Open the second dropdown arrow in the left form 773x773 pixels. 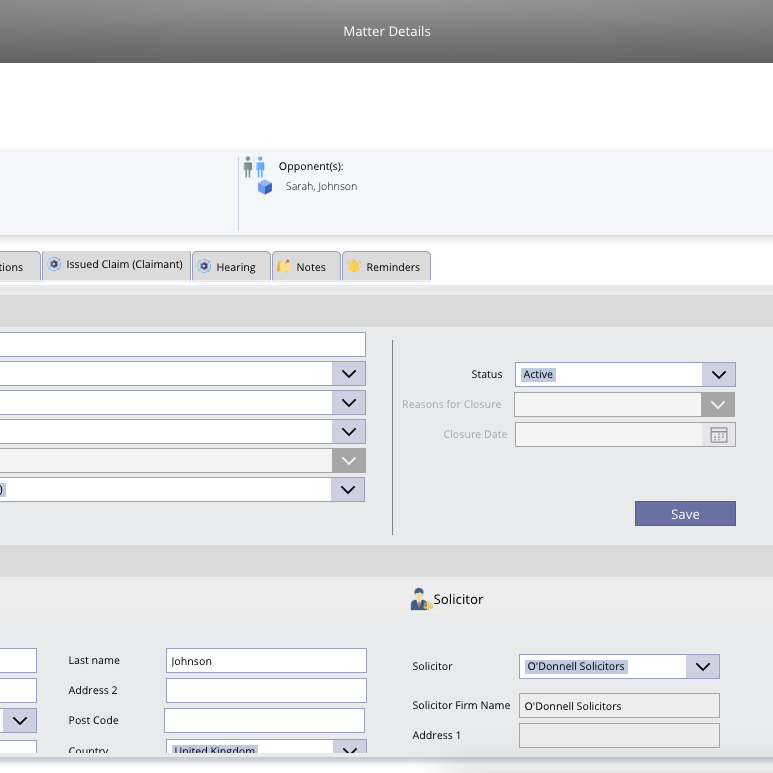click(x=349, y=403)
